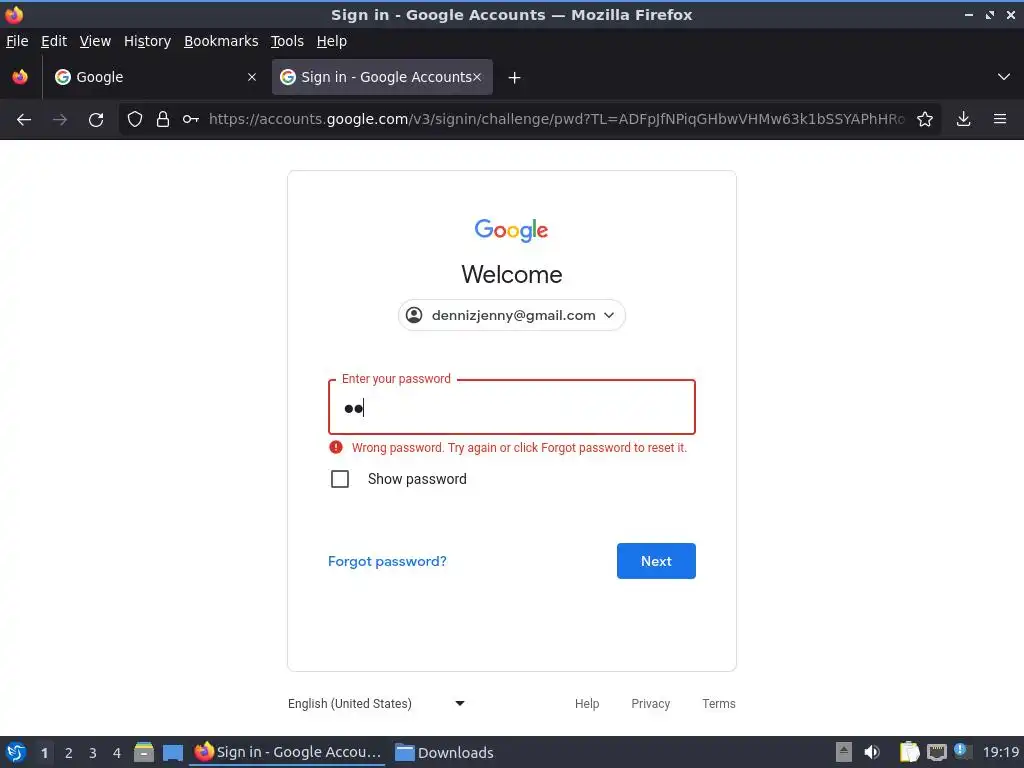The width and height of the screenshot is (1024, 768).
Task: Follow the Forgot password? link
Action: [387, 561]
